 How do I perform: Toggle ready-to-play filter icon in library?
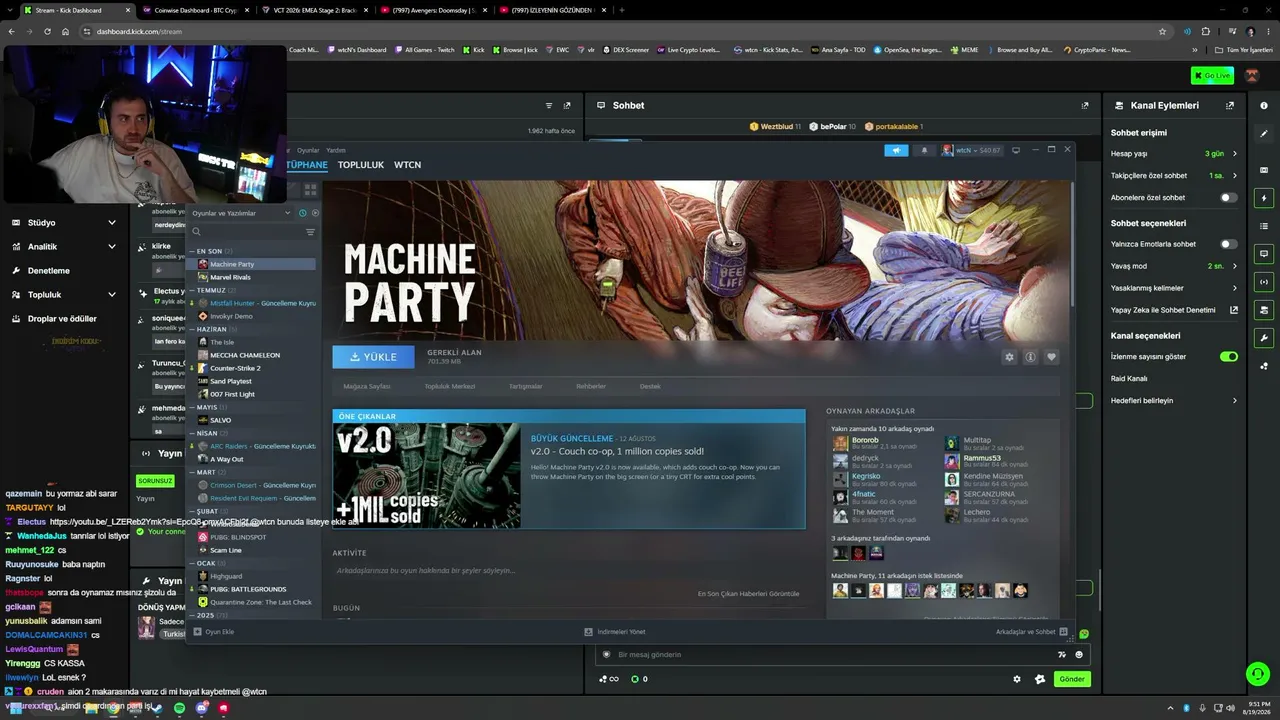click(x=315, y=213)
